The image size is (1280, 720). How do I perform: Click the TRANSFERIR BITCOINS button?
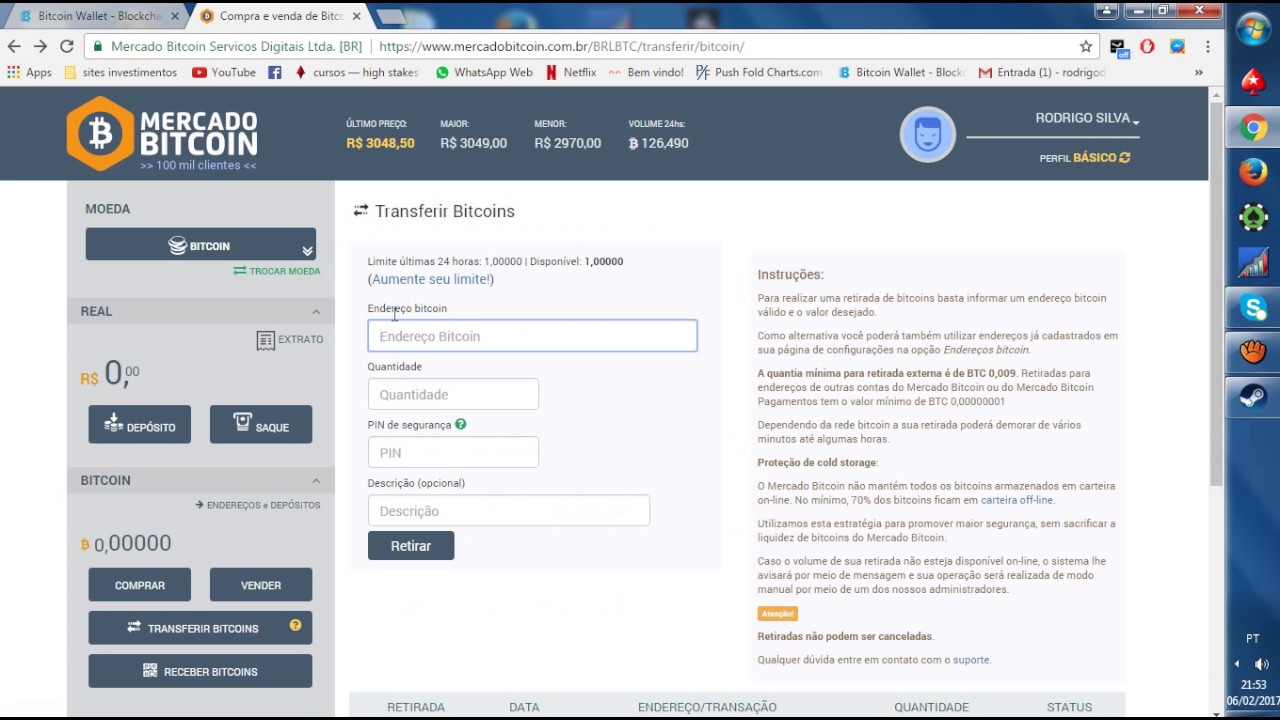pyautogui.click(x=200, y=628)
